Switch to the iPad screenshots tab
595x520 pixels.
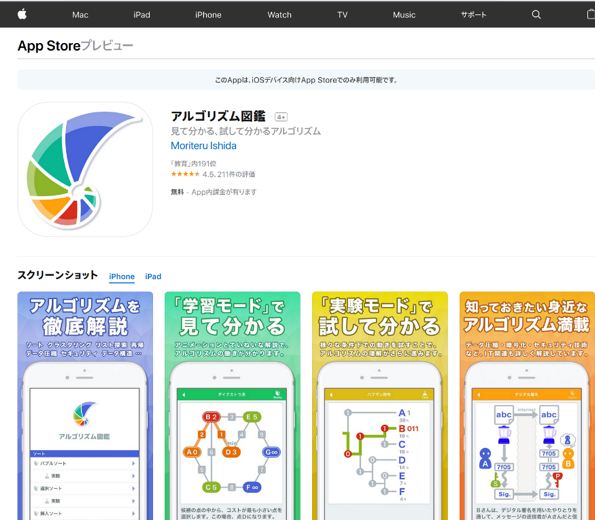[x=153, y=276]
